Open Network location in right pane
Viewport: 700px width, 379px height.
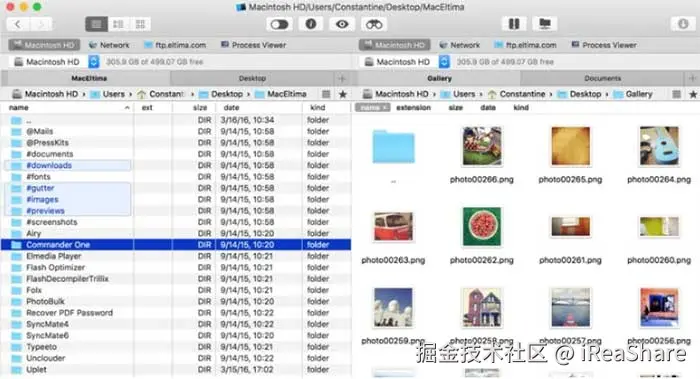459,45
